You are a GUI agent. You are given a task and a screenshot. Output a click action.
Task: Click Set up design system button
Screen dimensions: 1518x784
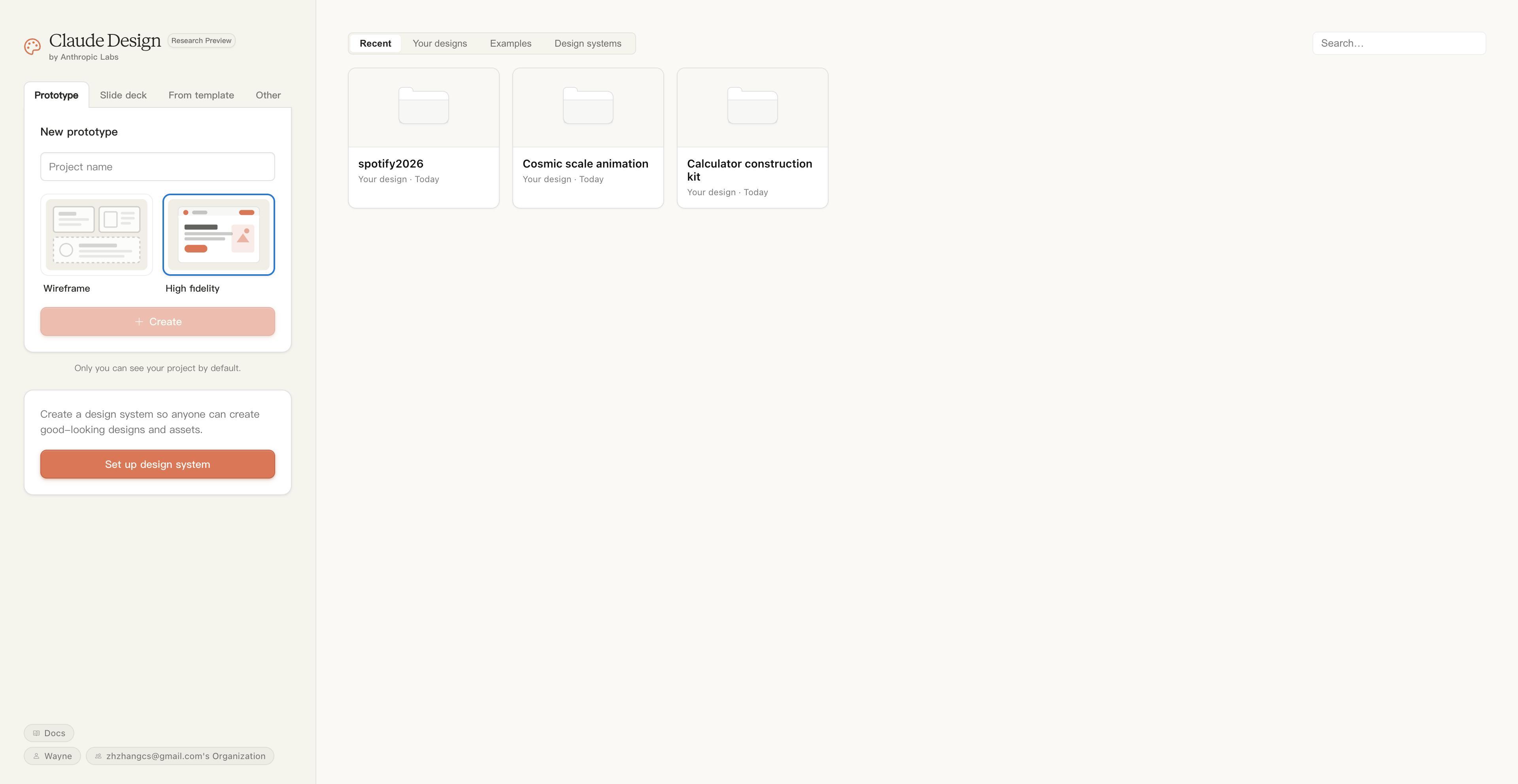(157, 464)
